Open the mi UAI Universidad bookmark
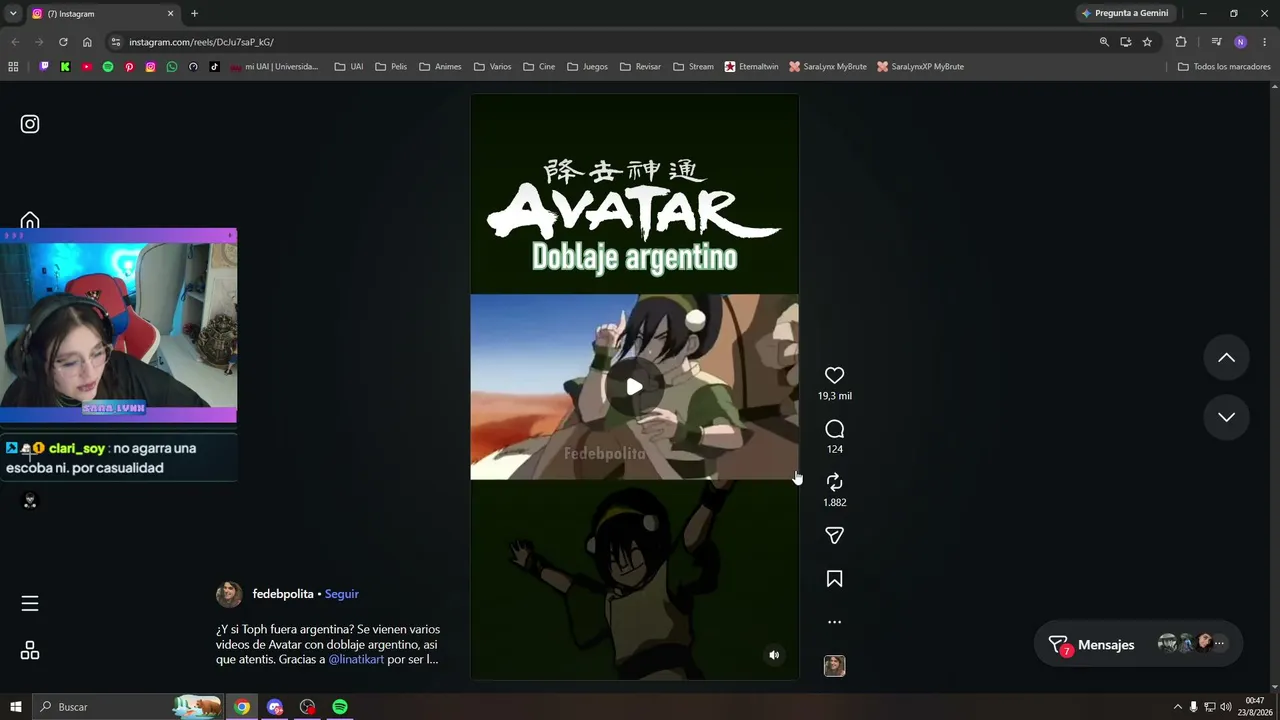Viewport: 1280px width, 720px height. [x=274, y=67]
